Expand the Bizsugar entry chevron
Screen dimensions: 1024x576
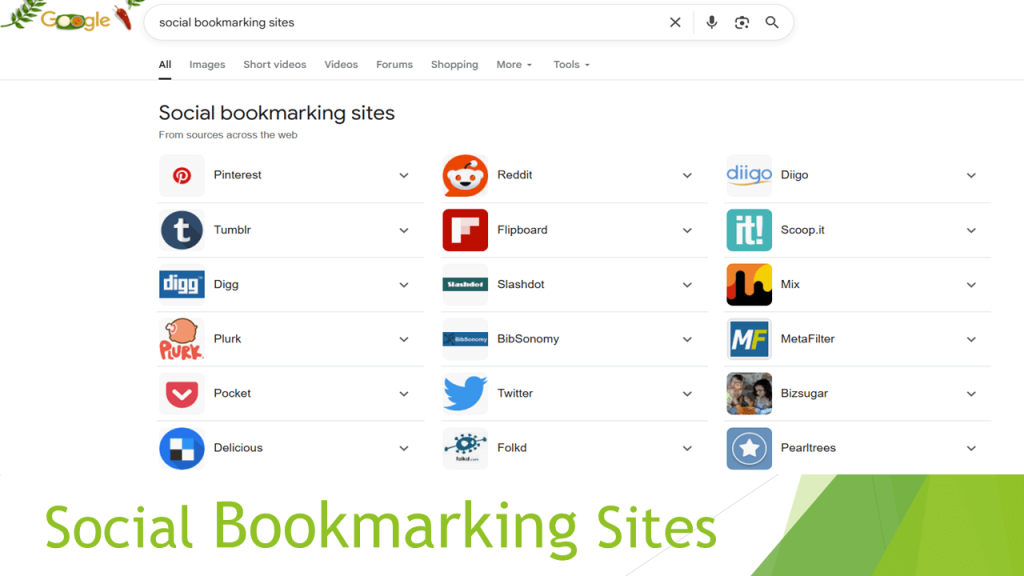[971, 394]
